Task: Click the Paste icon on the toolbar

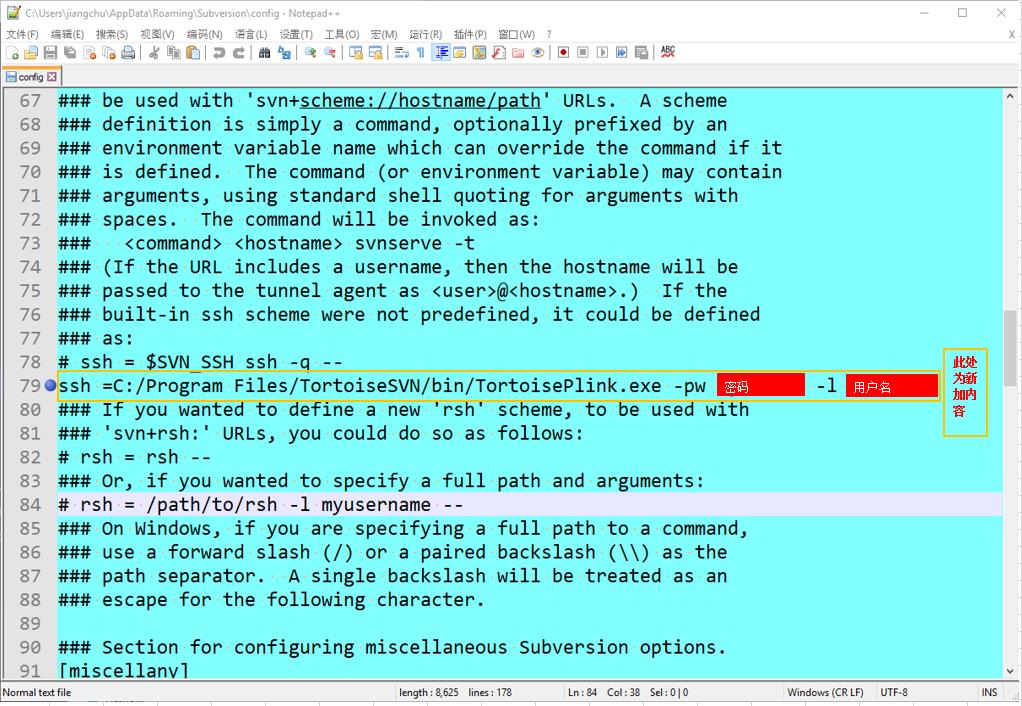Action: [x=192, y=52]
